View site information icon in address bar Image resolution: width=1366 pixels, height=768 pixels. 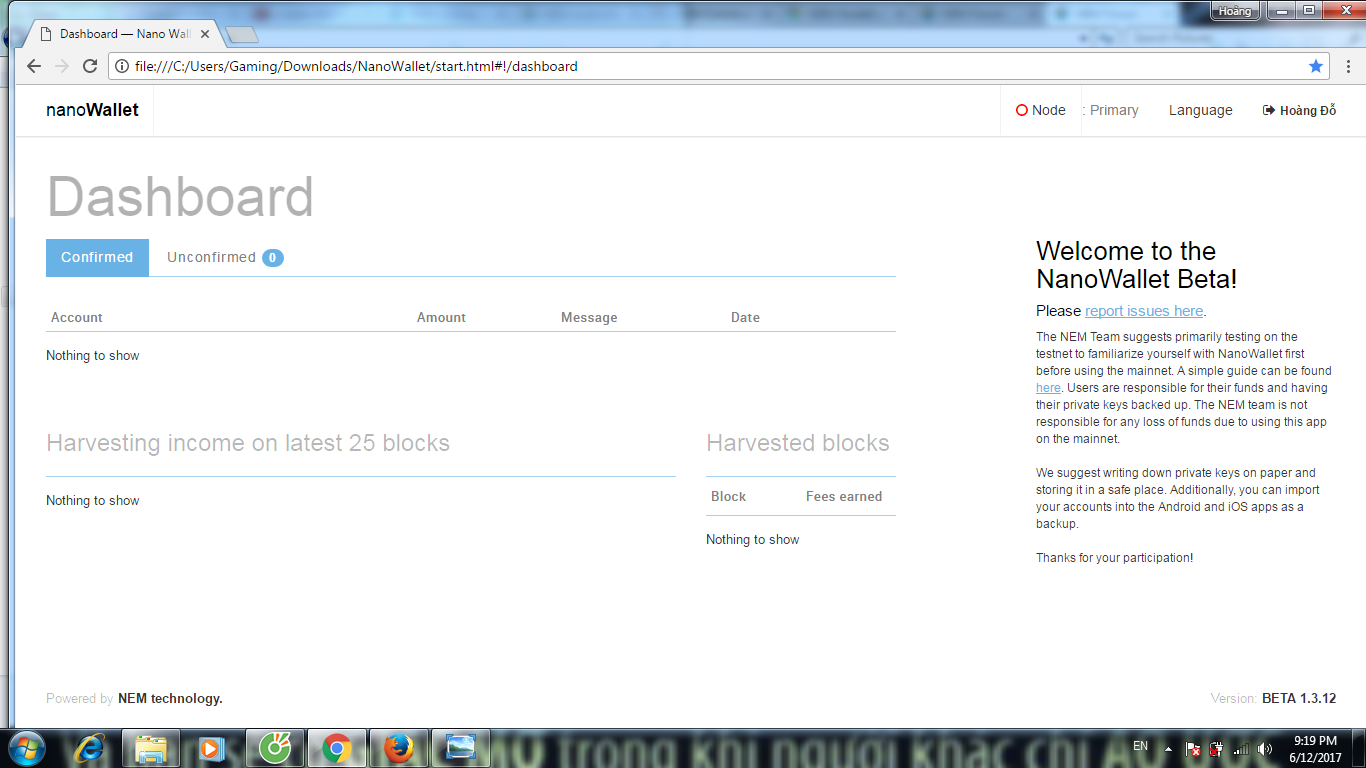pos(122,66)
